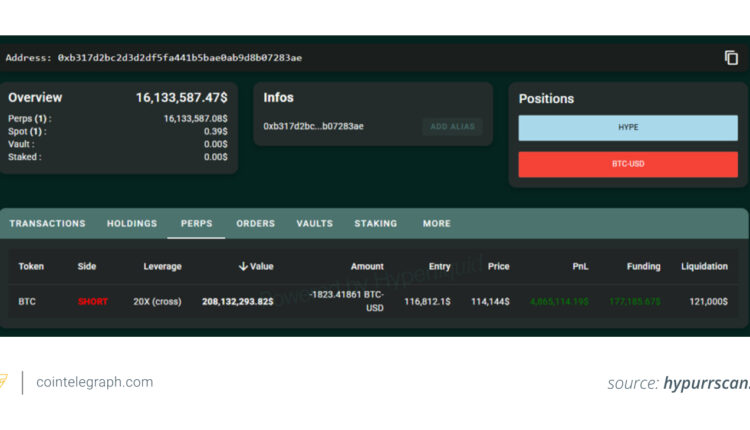750x430 pixels.
Task: Go to the ORDERS tab
Action: tap(255, 224)
